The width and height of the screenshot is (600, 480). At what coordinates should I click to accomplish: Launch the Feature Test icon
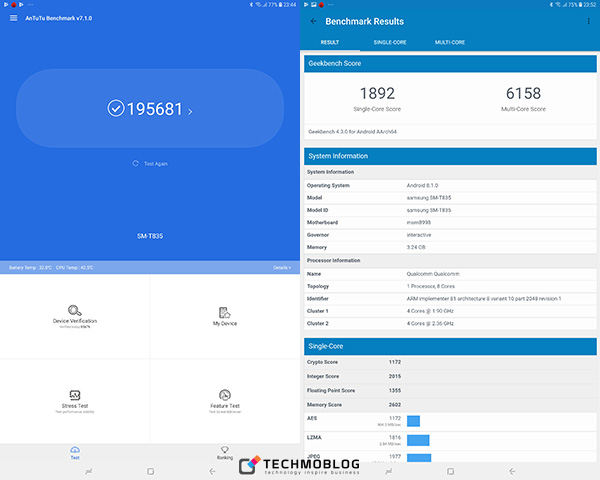point(225,395)
